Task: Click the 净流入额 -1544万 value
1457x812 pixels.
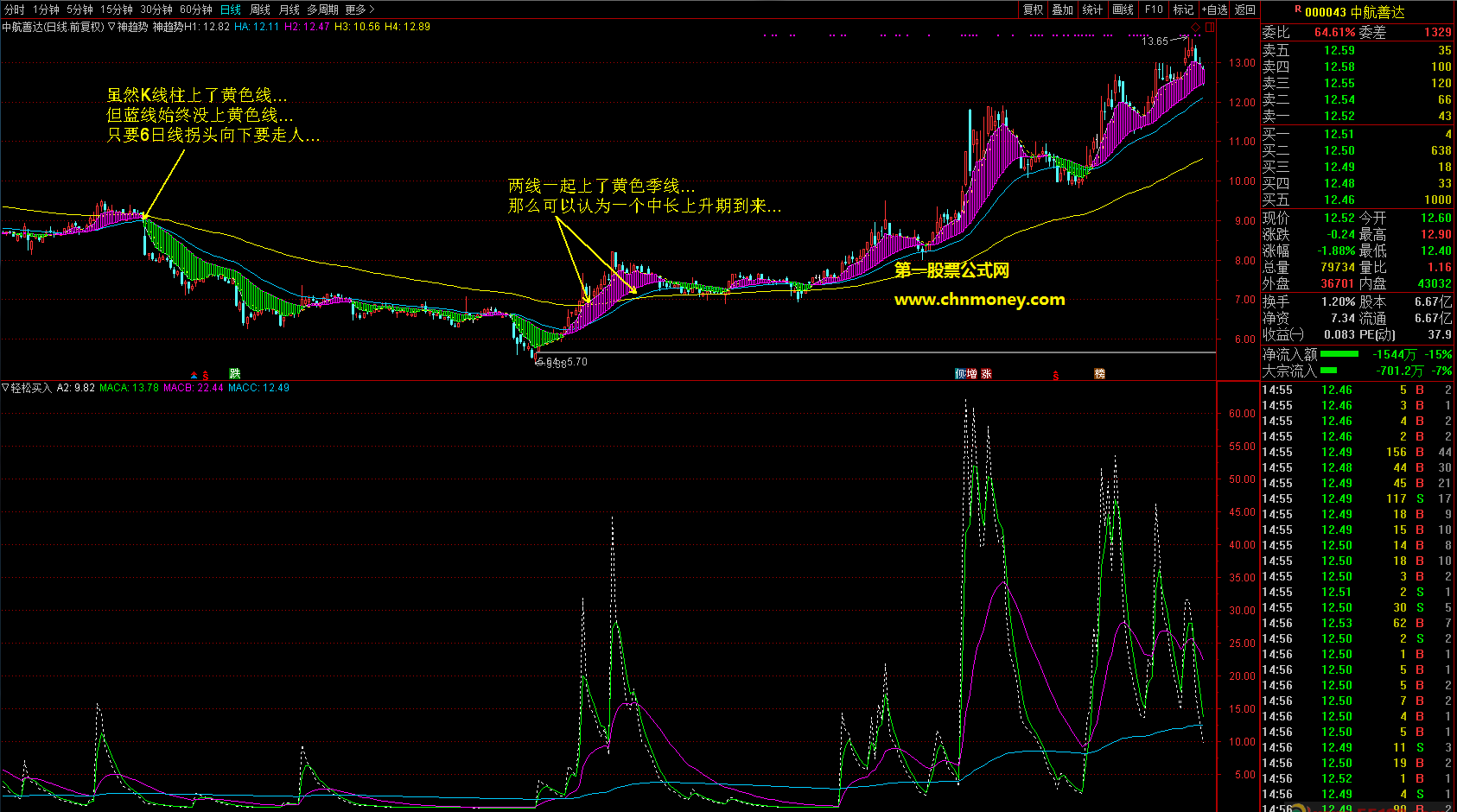Action: pyautogui.click(x=1395, y=354)
